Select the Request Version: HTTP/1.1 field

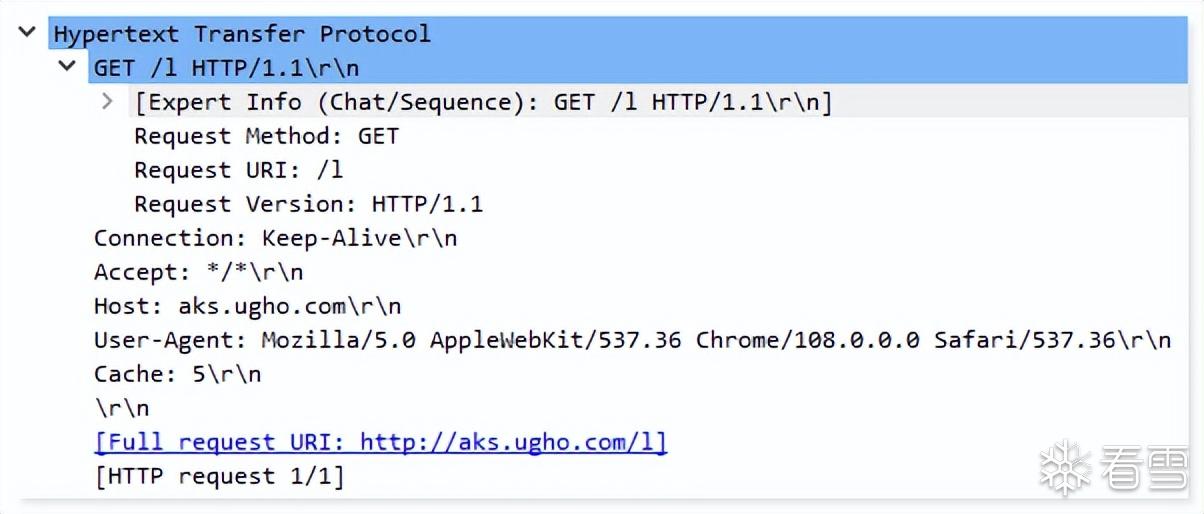pos(308,204)
